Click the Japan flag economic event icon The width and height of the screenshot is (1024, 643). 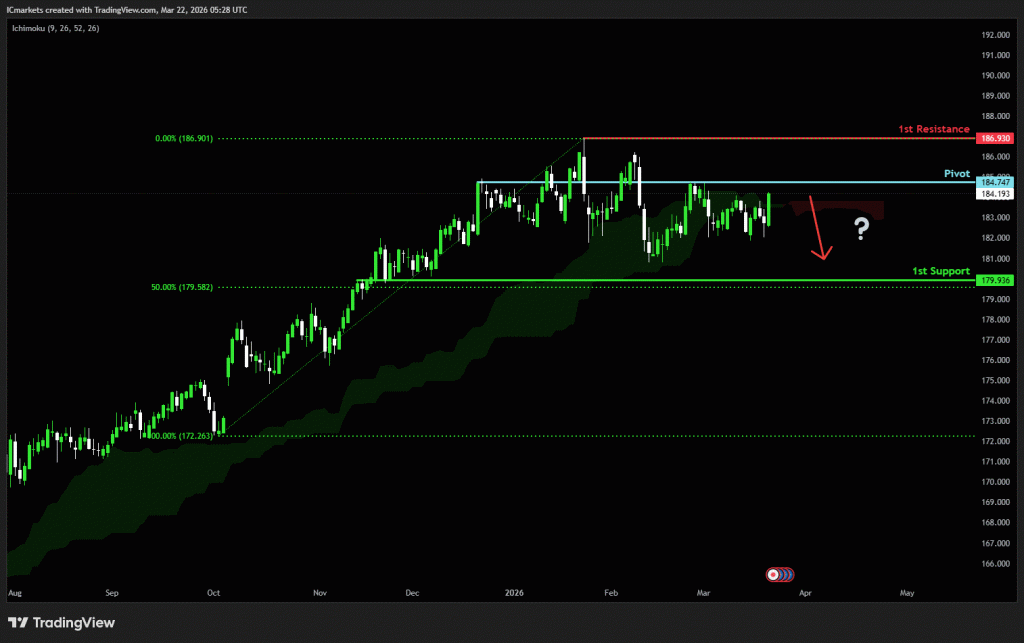click(773, 574)
